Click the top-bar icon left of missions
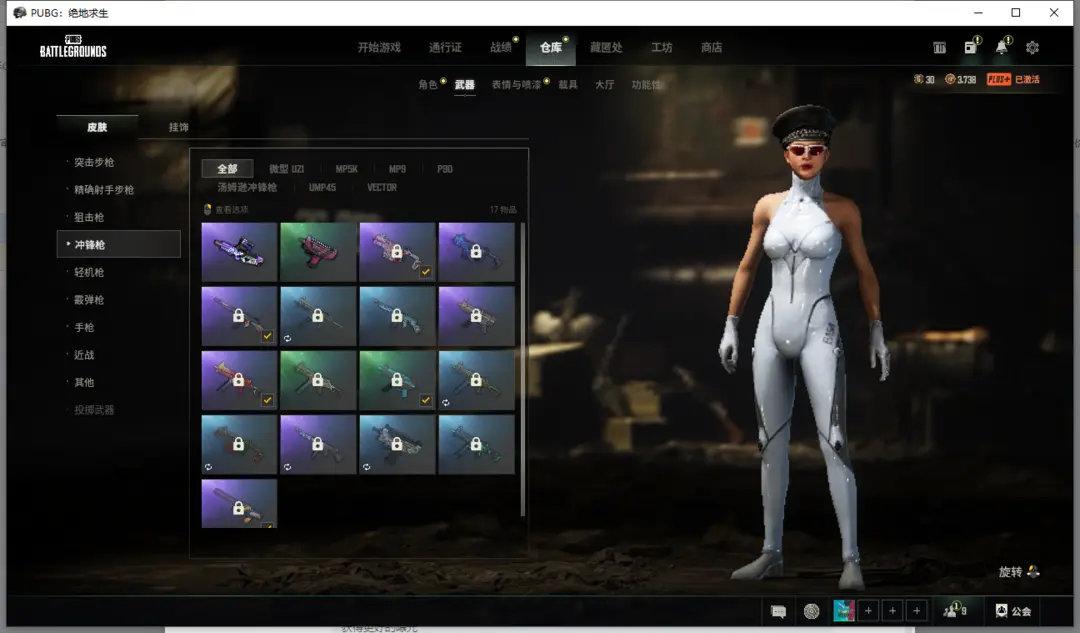 point(939,48)
